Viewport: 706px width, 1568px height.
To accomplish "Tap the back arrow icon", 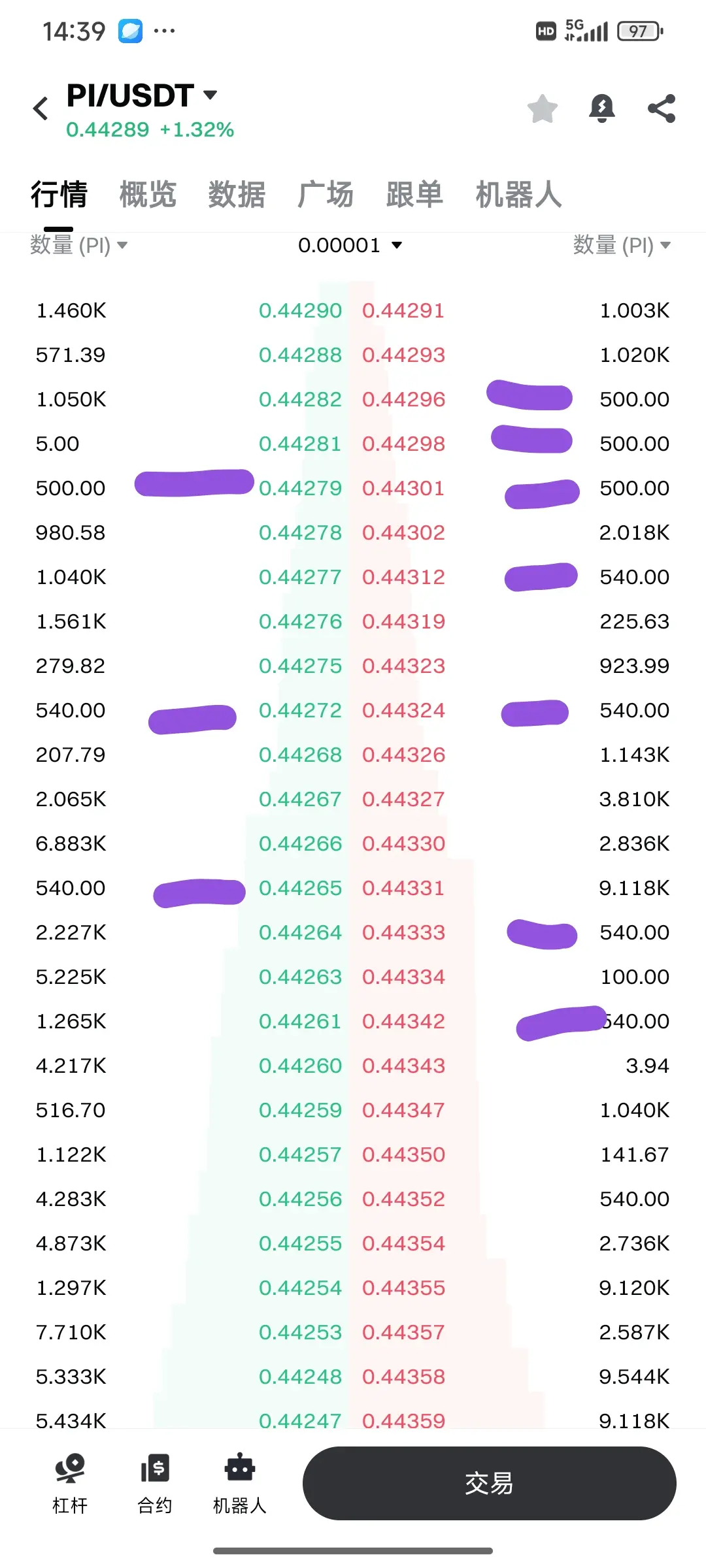I will tap(41, 108).
